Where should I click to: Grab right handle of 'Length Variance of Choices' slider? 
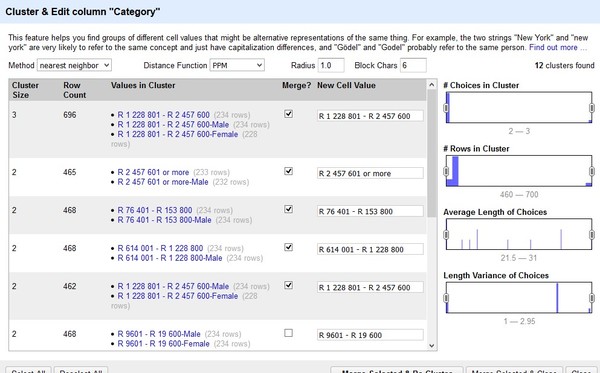pos(592,298)
